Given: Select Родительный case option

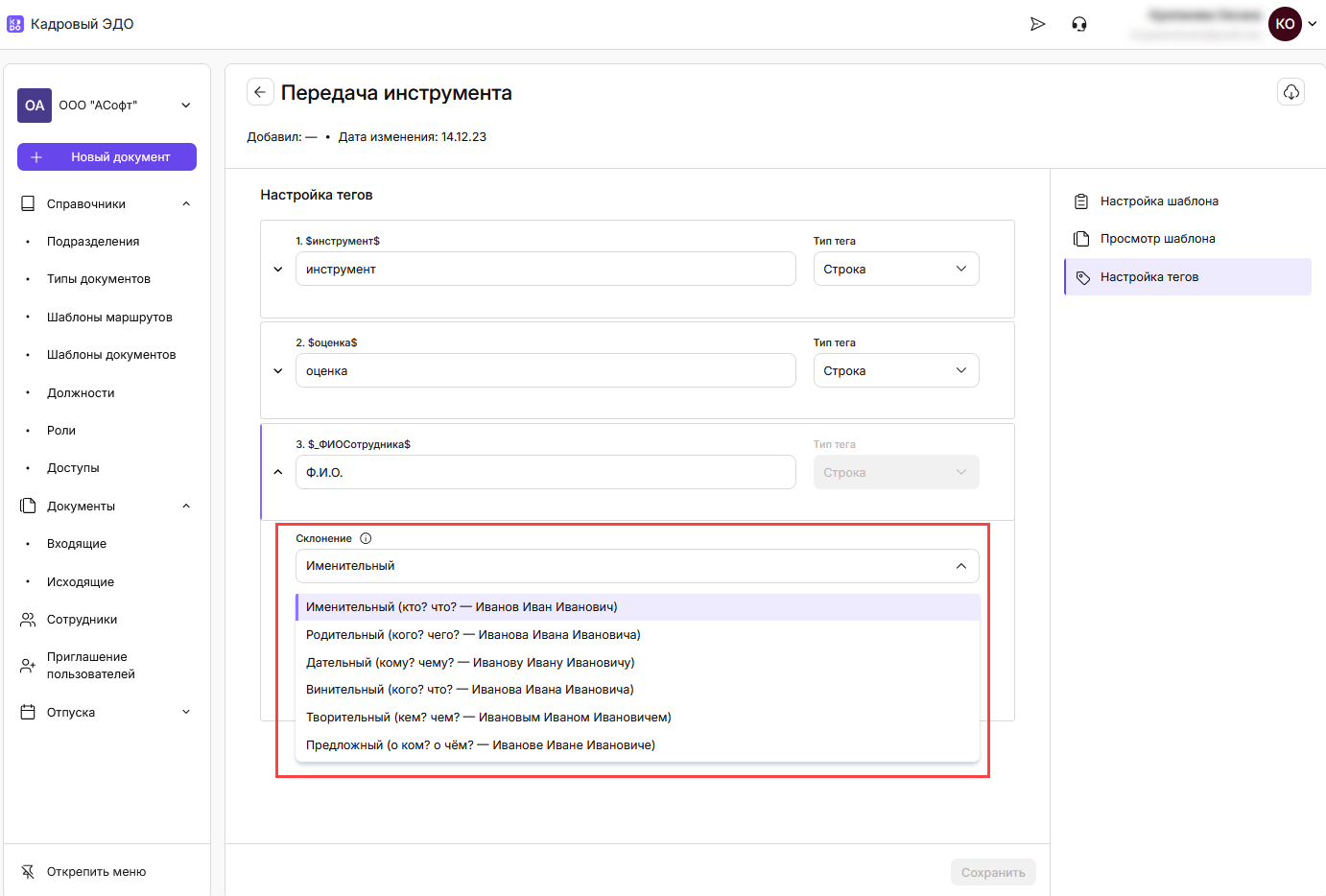Looking at the screenshot, I should click(x=473, y=635).
